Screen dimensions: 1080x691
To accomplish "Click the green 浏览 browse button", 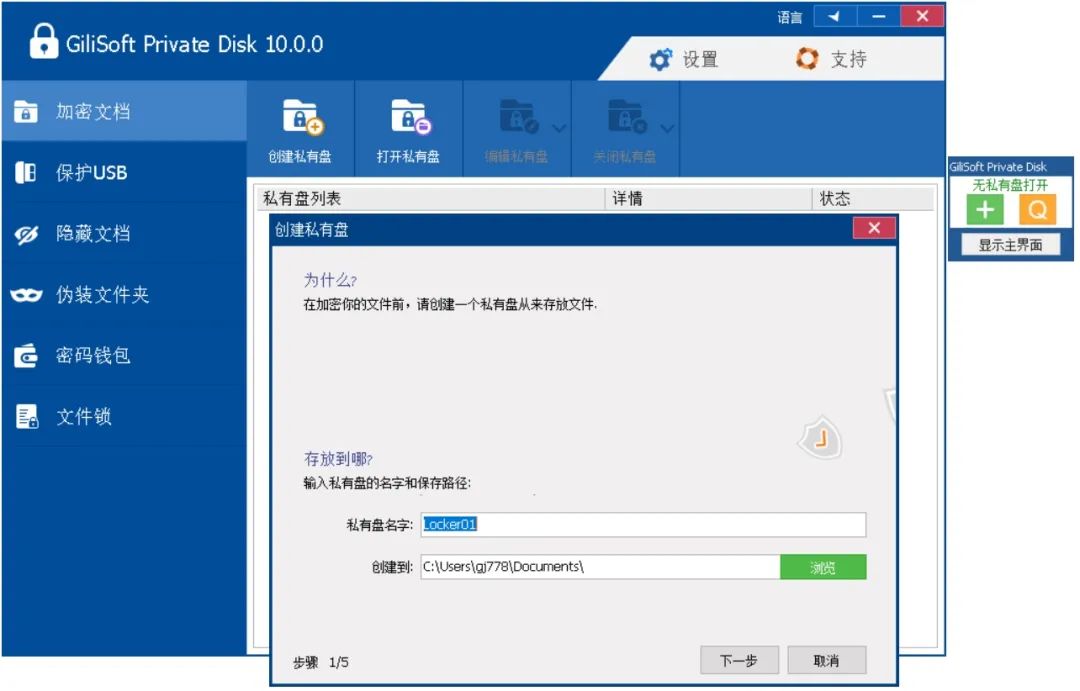I will [823, 567].
